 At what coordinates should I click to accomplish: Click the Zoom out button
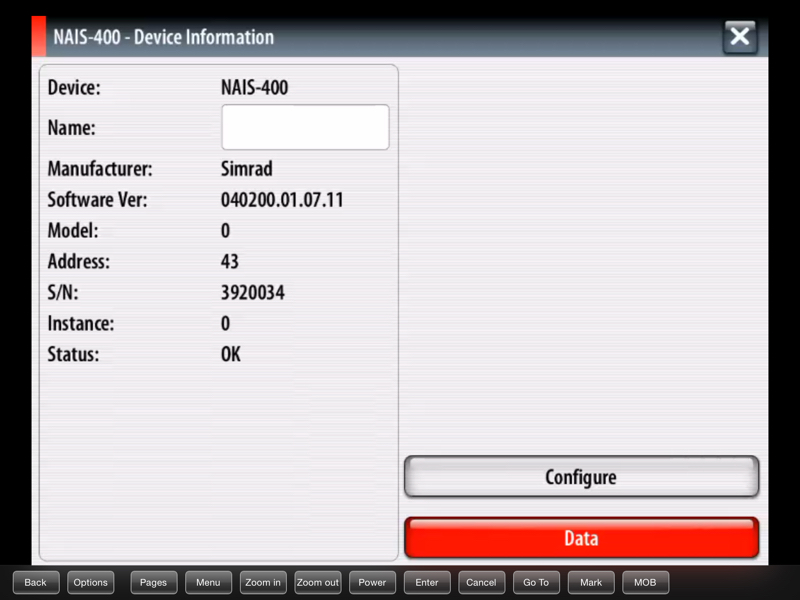coord(317,582)
